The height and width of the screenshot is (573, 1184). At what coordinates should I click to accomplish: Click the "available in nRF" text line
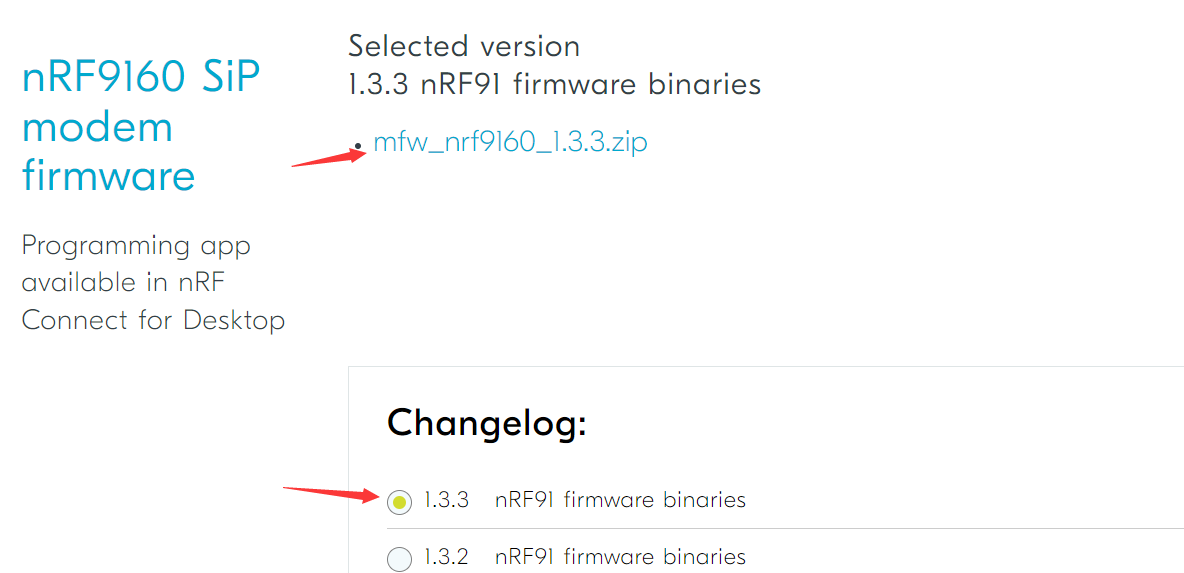(x=123, y=282)
